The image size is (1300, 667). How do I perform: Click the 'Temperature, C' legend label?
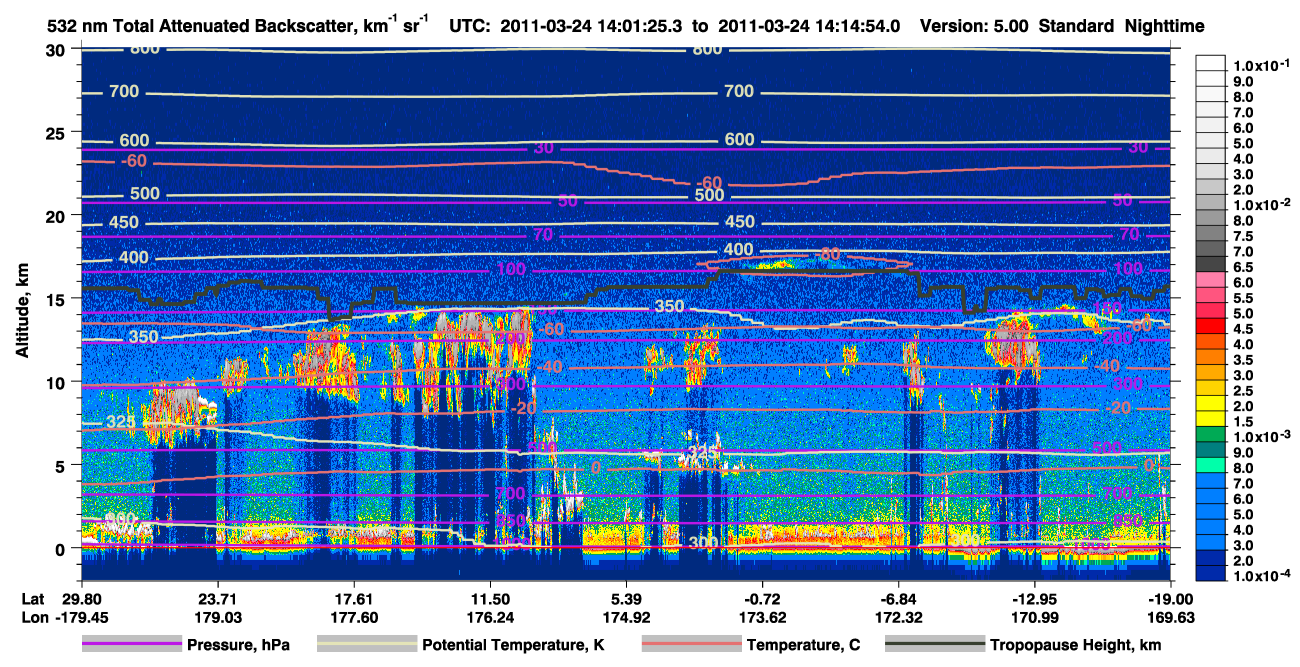point(802,645)
